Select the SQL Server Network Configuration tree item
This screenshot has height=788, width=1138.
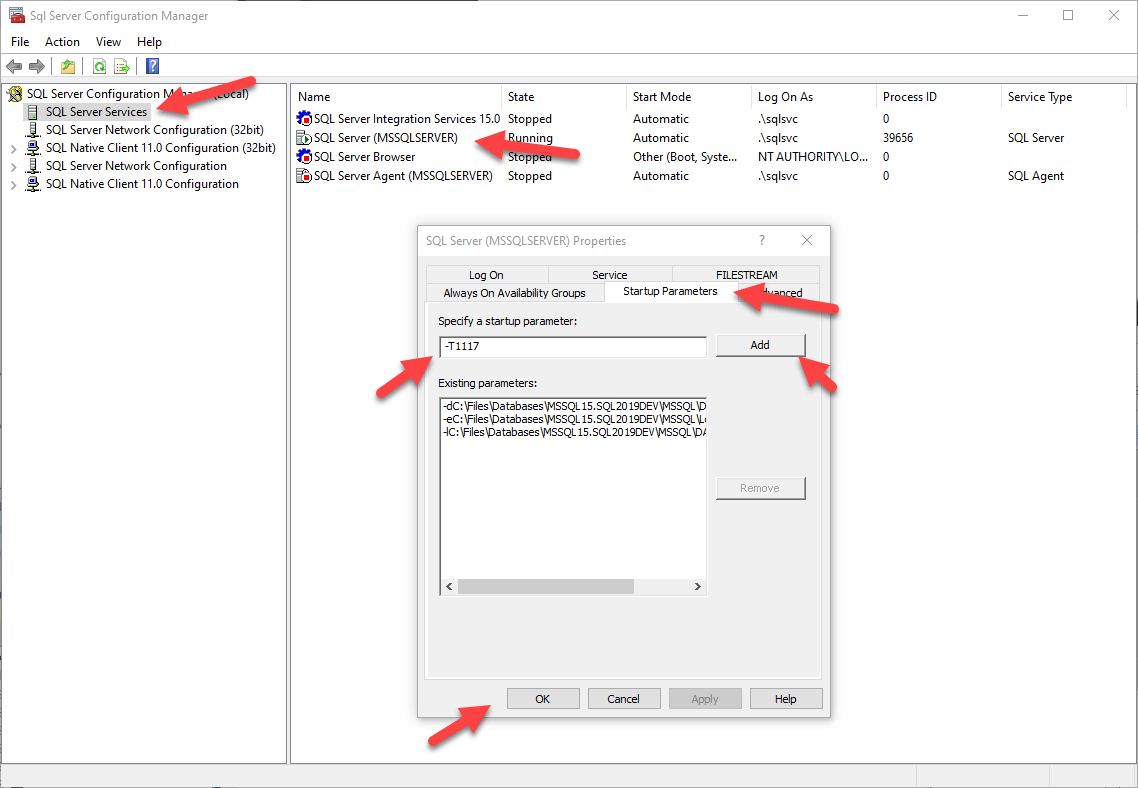136,166
